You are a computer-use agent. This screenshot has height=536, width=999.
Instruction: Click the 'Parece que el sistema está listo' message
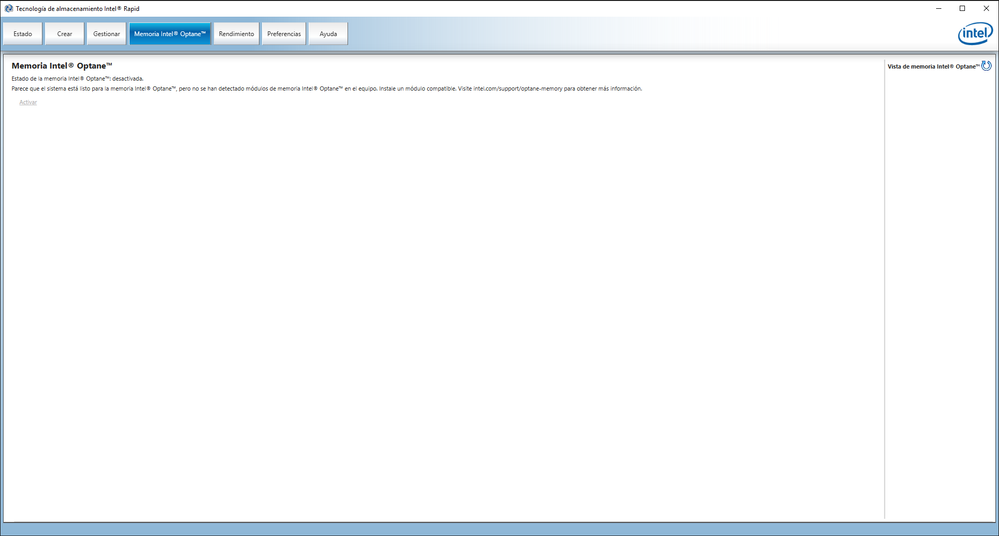pos(327,89)
